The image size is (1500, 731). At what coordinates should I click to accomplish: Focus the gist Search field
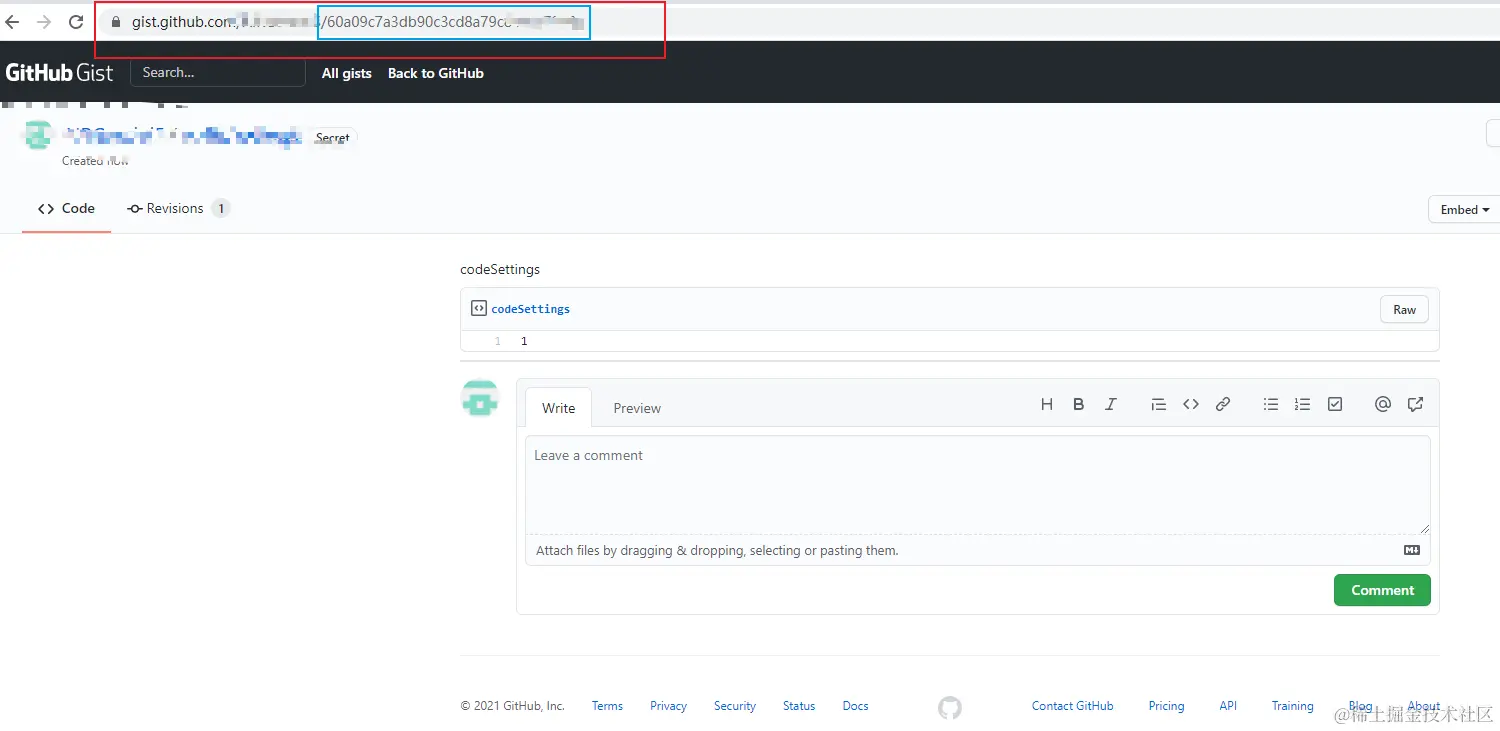click(218, 72)
